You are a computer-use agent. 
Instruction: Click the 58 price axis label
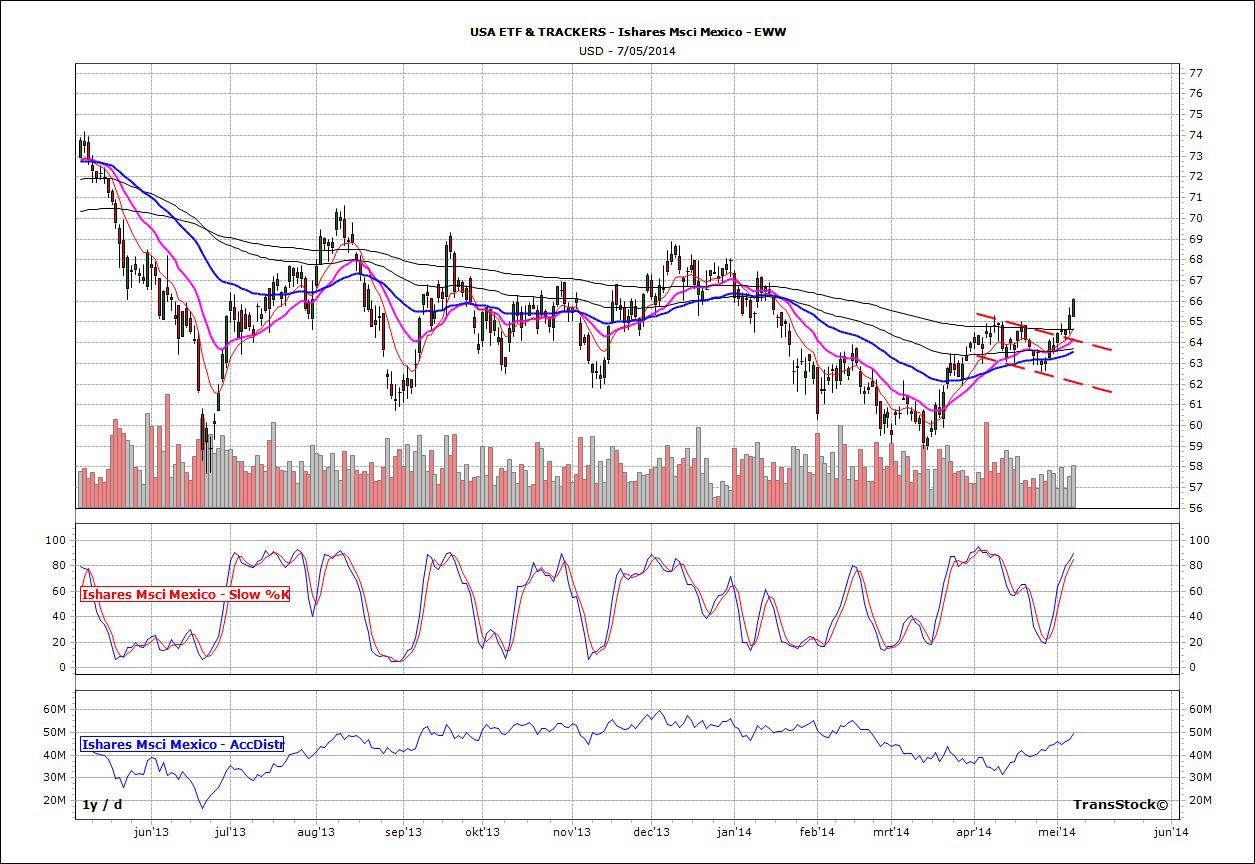coord(1196,467)
